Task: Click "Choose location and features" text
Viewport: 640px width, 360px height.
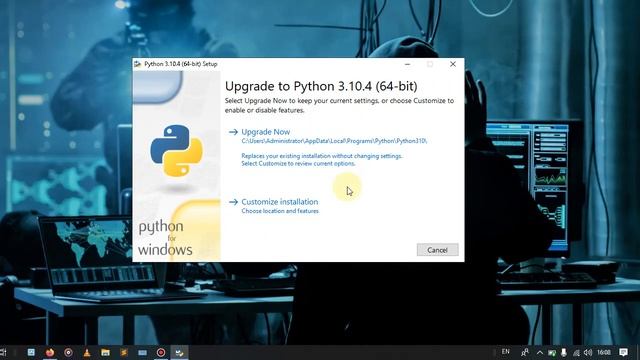Action: pyautogui.click(x=280, y=211)
